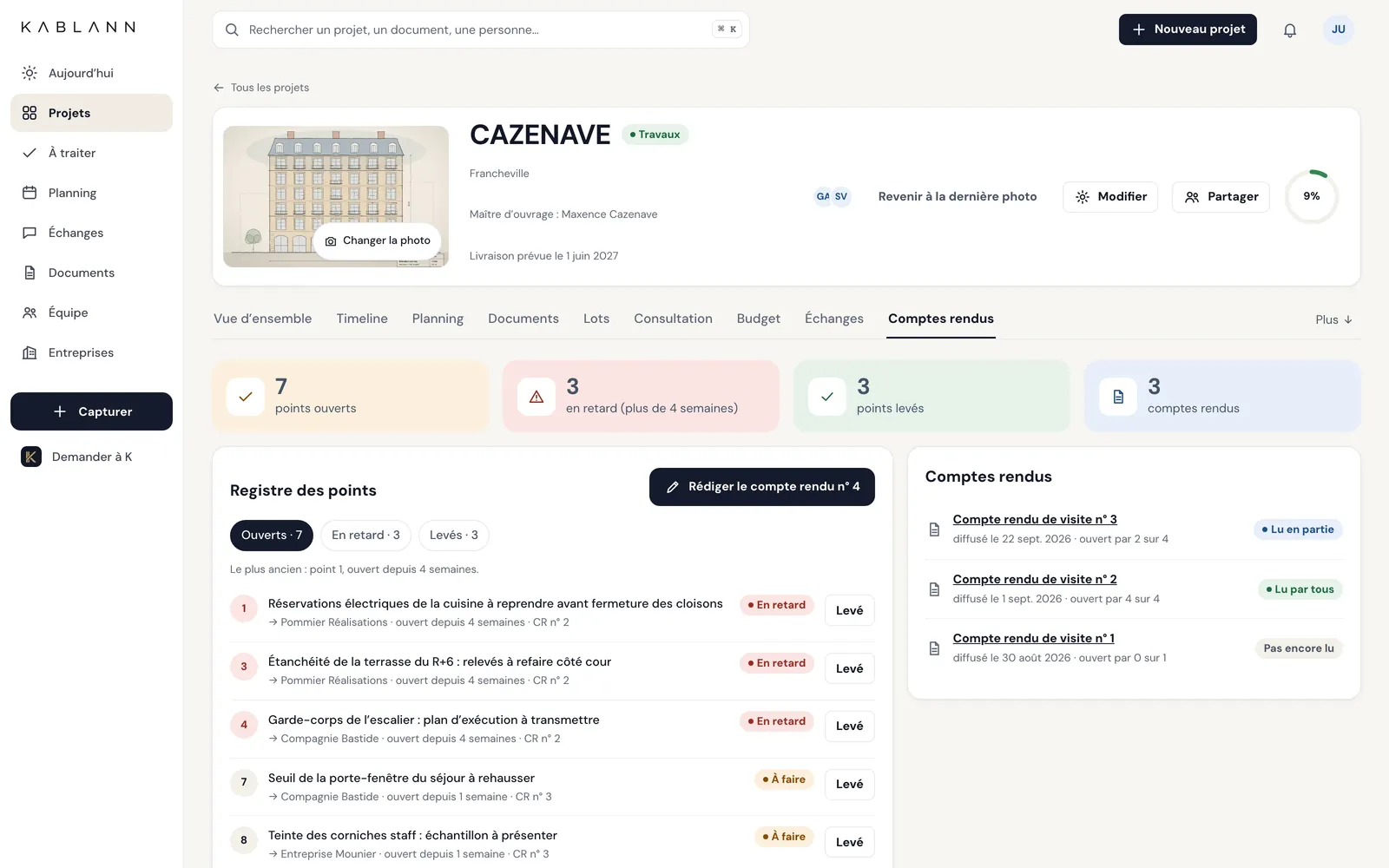Open the notifications bell icon
1389x868 pixels.
1290,30
